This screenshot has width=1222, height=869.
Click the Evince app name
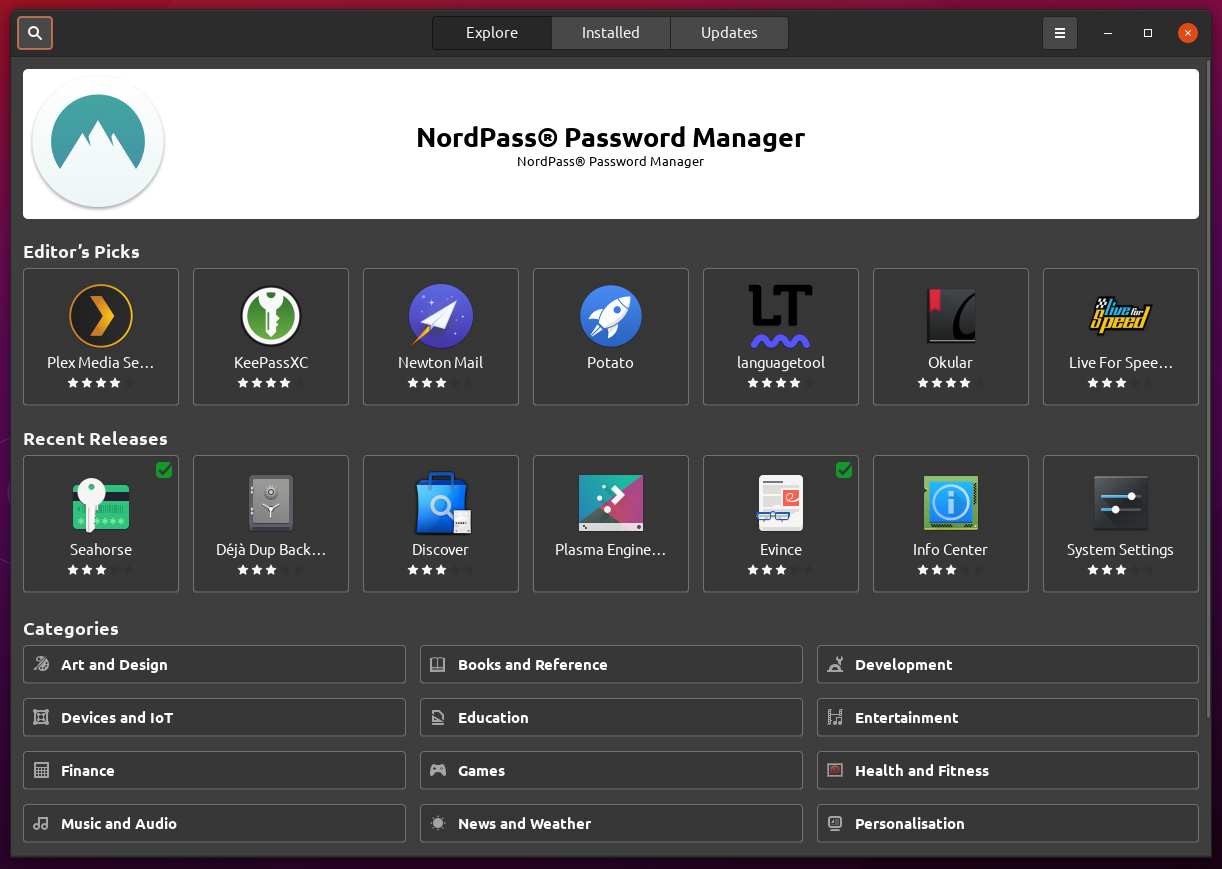[x=781, y=550]
